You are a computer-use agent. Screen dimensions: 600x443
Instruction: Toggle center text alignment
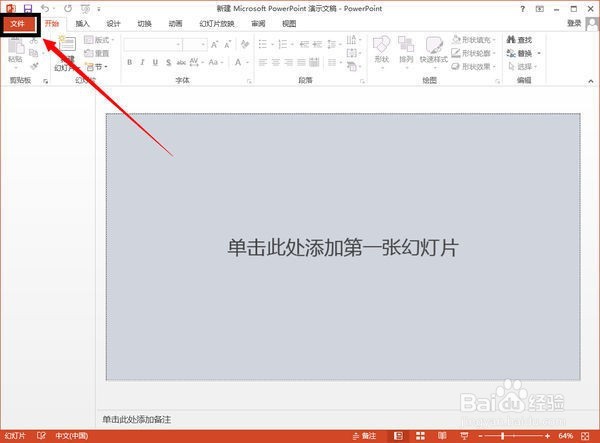click(276, 62)
